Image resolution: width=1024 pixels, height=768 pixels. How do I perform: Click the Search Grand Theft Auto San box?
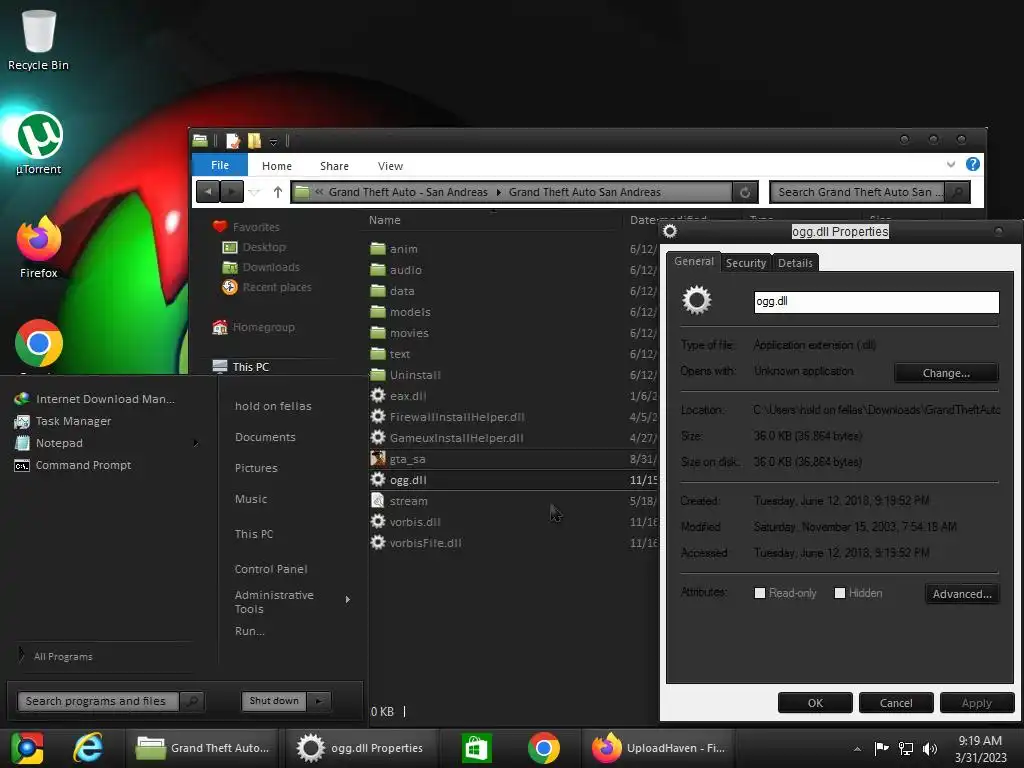857,192
